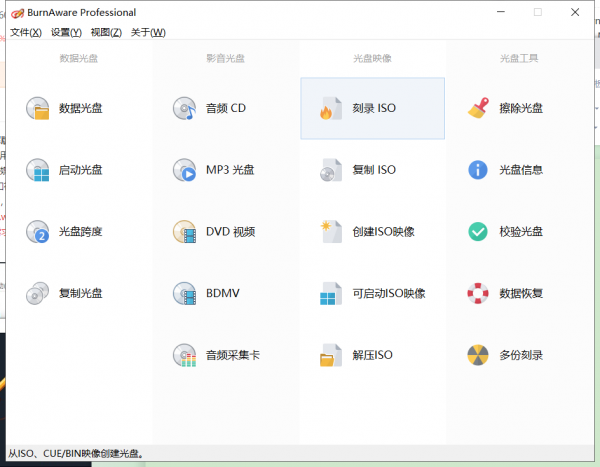
Task: Close the BurnAware Professional window
Action: (575, 12)
